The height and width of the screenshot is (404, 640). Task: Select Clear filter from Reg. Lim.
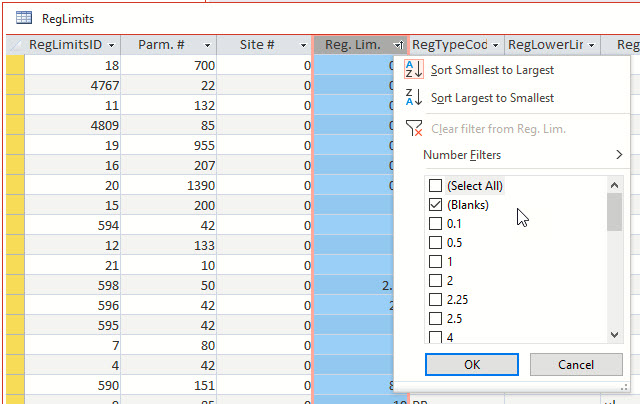[498, 129]
